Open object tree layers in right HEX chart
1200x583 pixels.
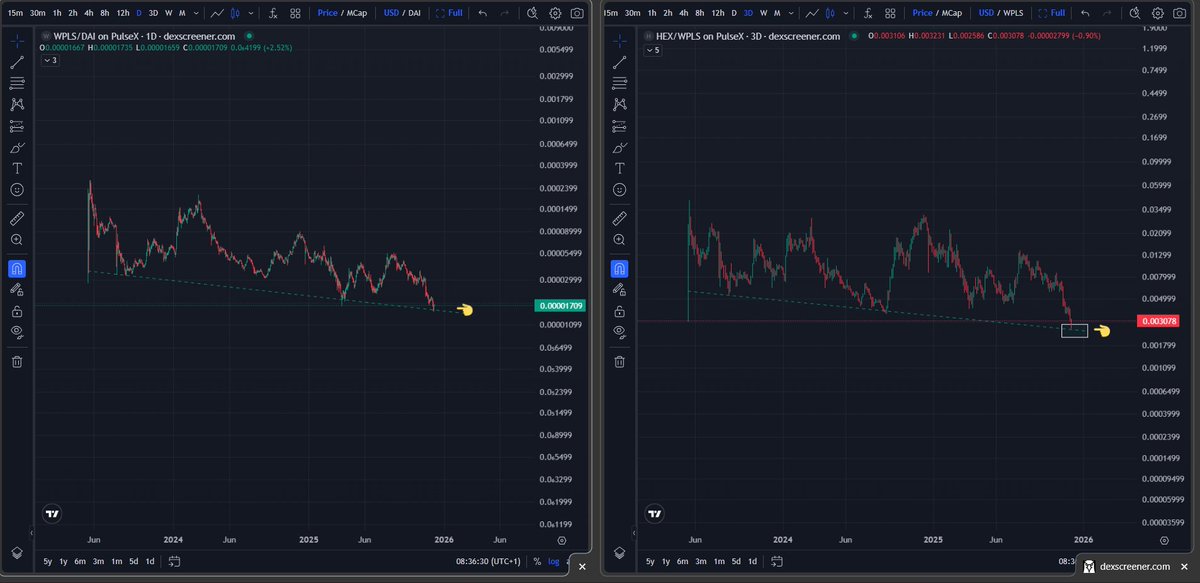click(620, 552)
